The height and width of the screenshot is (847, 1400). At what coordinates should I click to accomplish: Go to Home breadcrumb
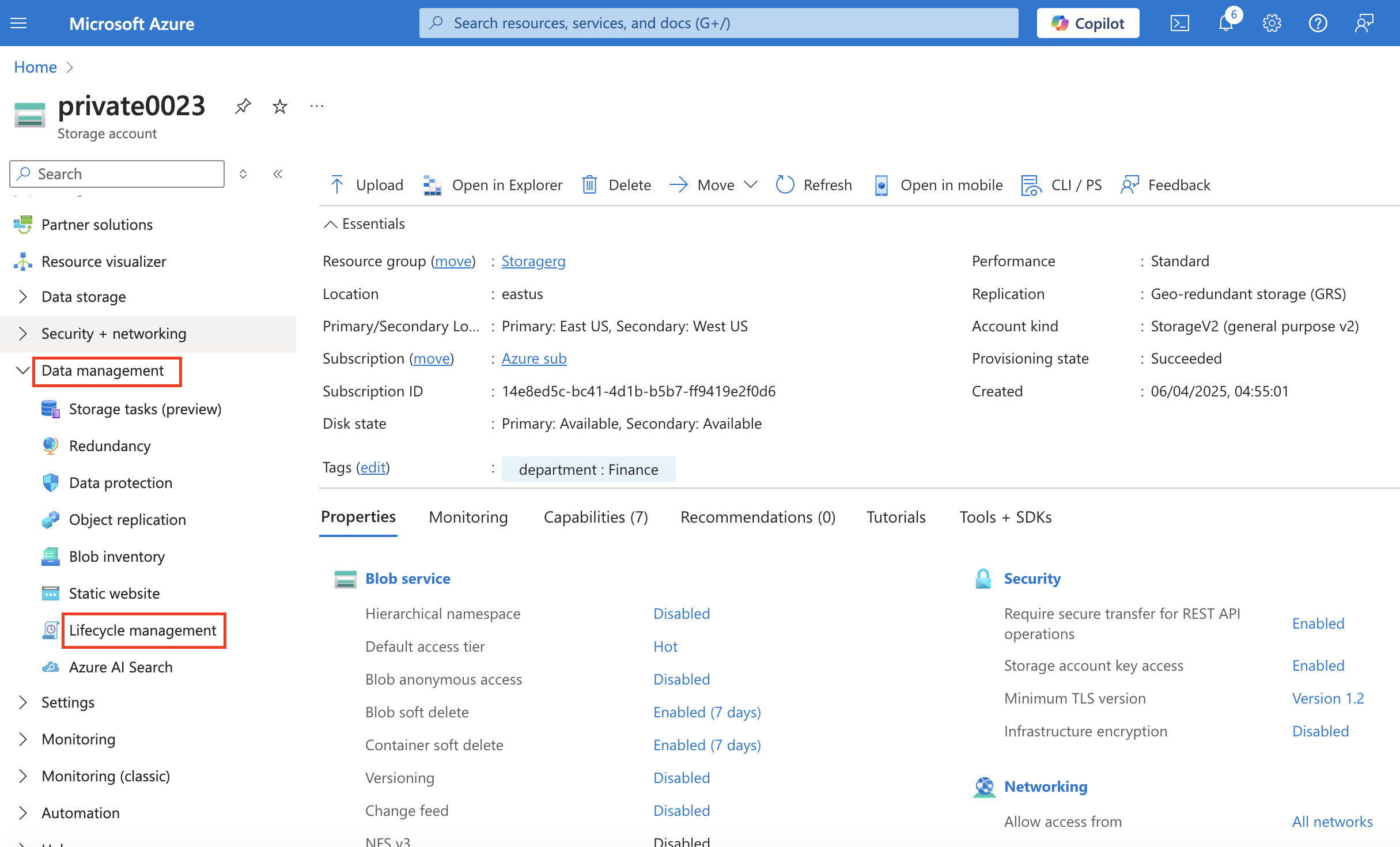point(35,67)
